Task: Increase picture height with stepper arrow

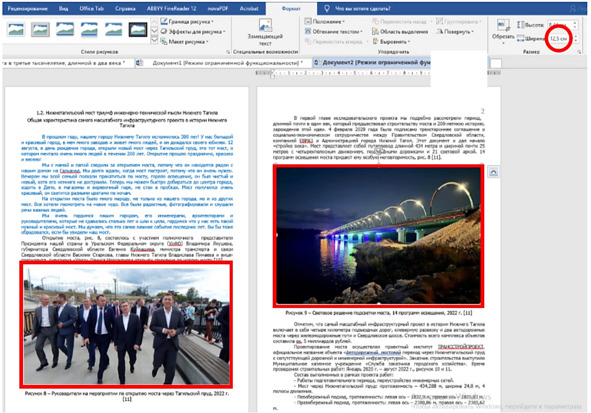Action: point(575,23)
